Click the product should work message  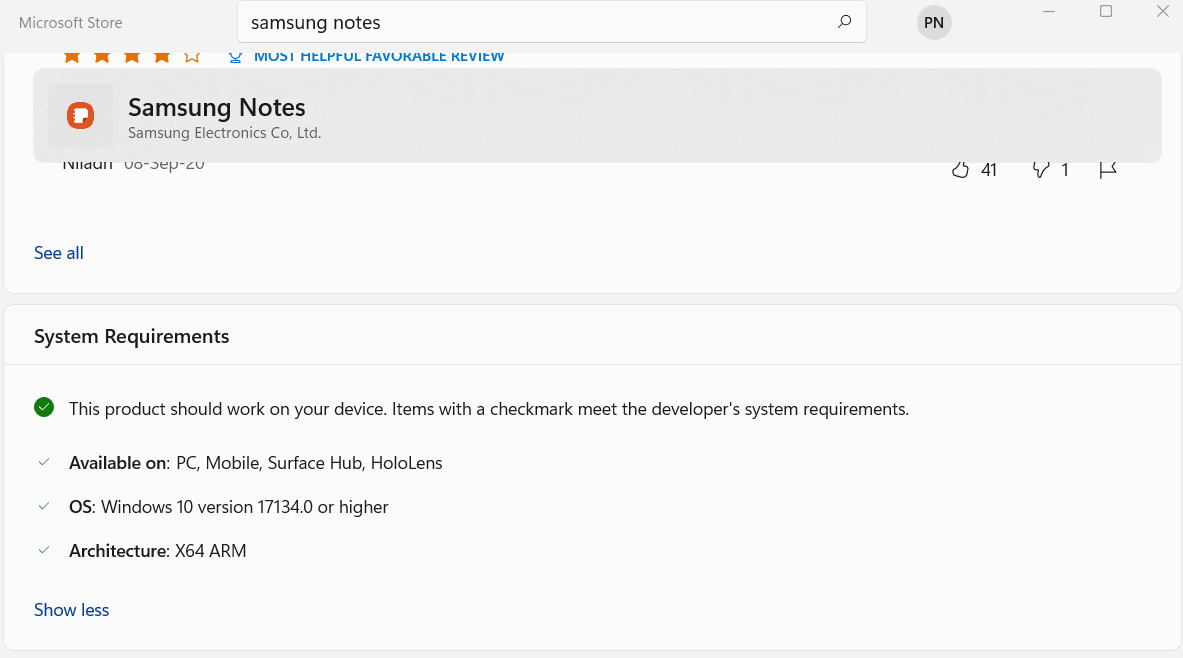[489, 409]
